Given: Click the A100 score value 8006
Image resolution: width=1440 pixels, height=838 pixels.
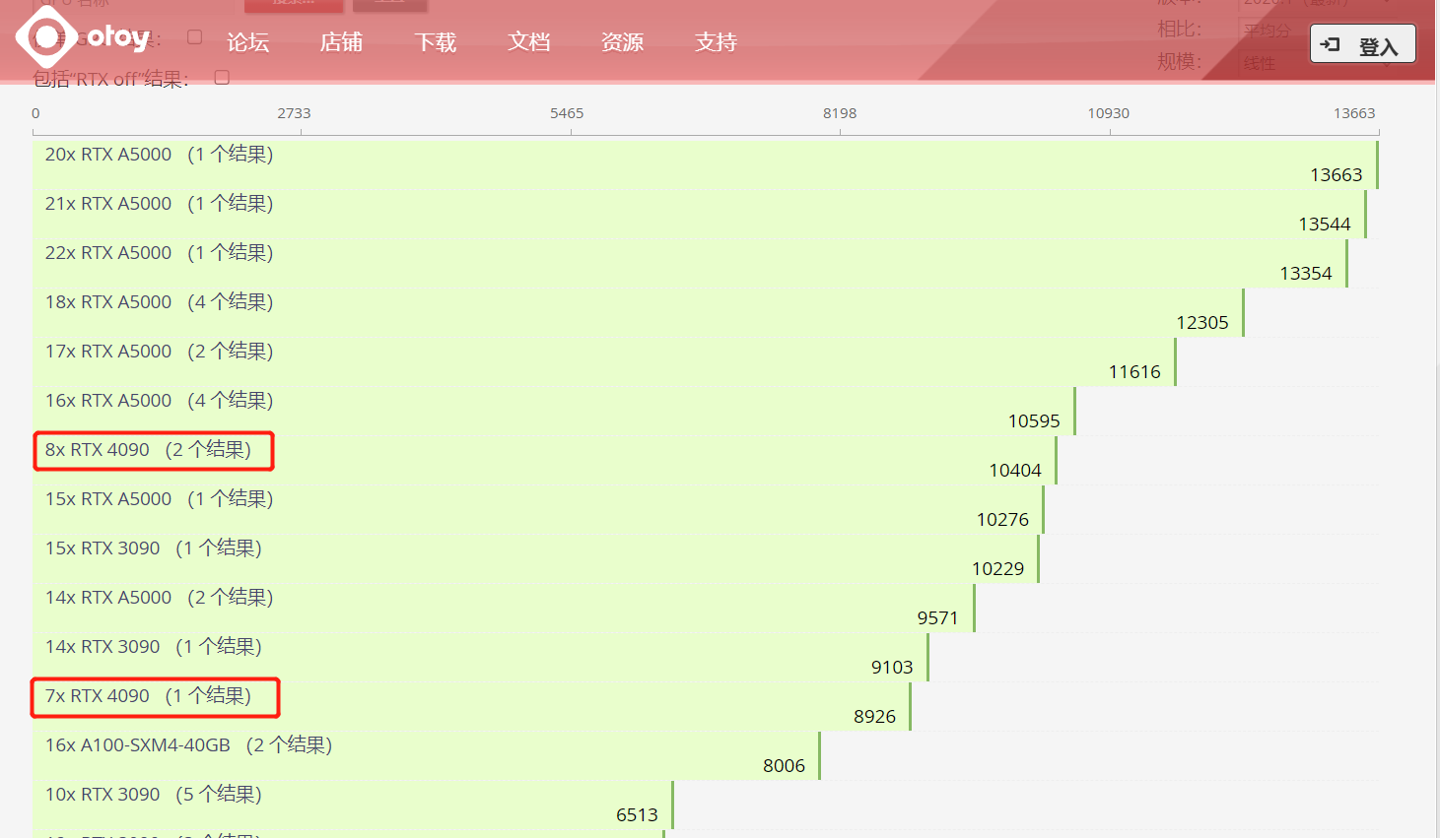Looking at the screenshot, I should pyautogui.click(x=784, y=765).
